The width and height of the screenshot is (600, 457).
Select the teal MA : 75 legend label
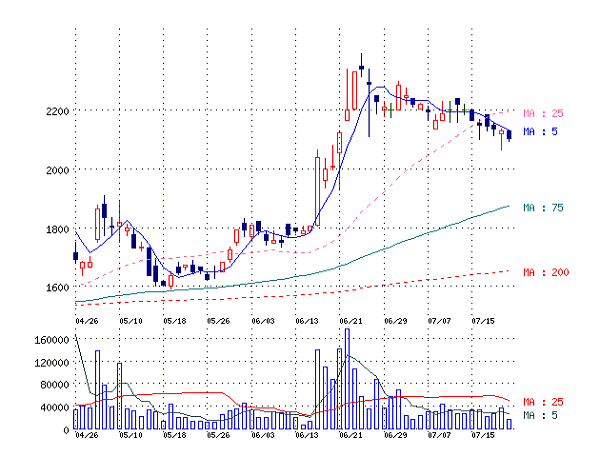(x=543, y=208)
